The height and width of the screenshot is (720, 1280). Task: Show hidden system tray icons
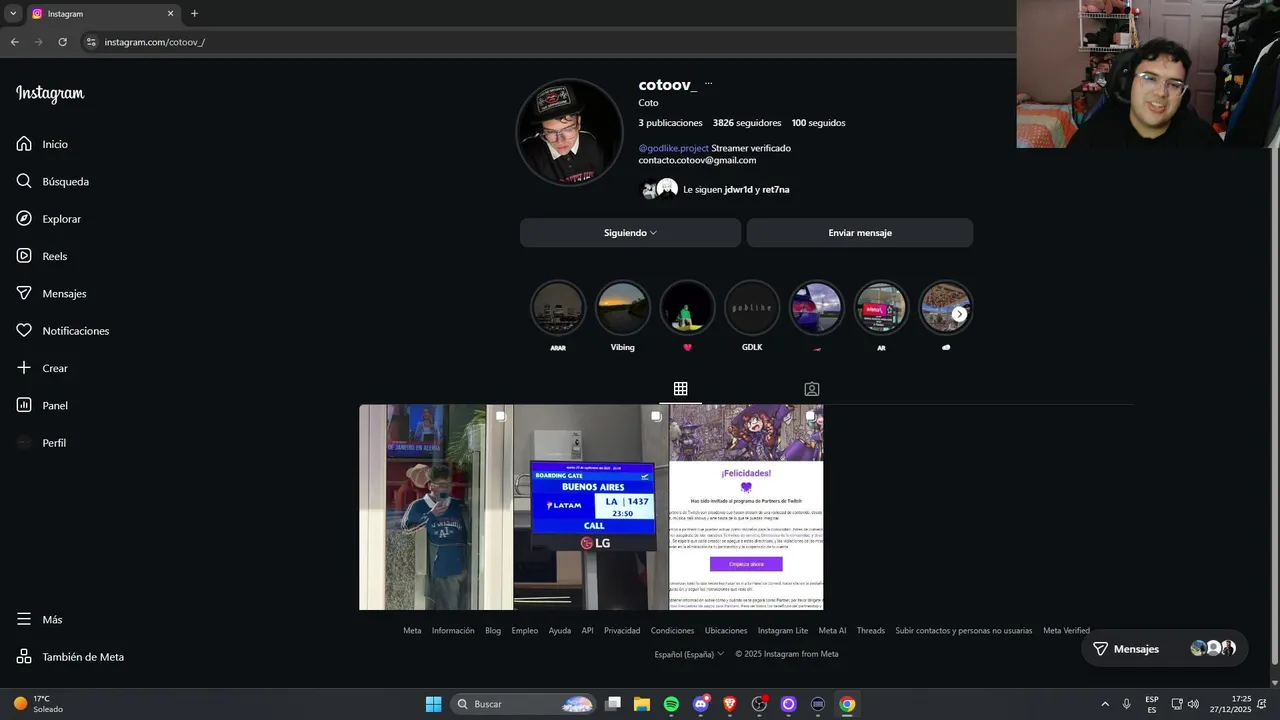click(1105, 704)
